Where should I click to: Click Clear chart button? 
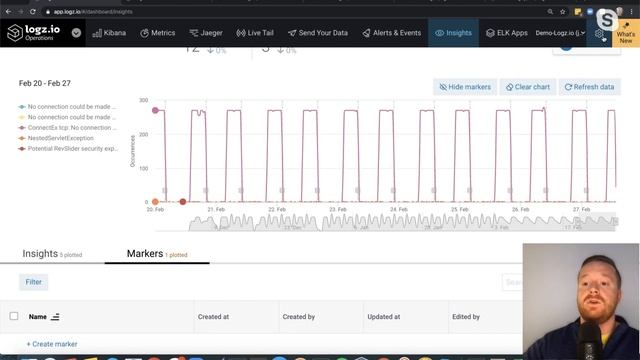point(528,87)
